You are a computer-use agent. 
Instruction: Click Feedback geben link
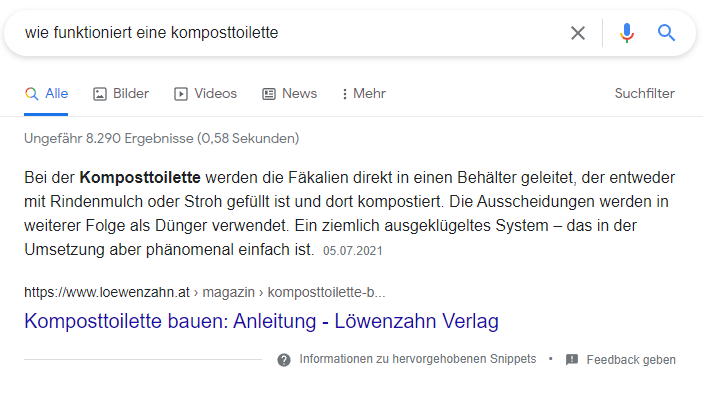631,360
